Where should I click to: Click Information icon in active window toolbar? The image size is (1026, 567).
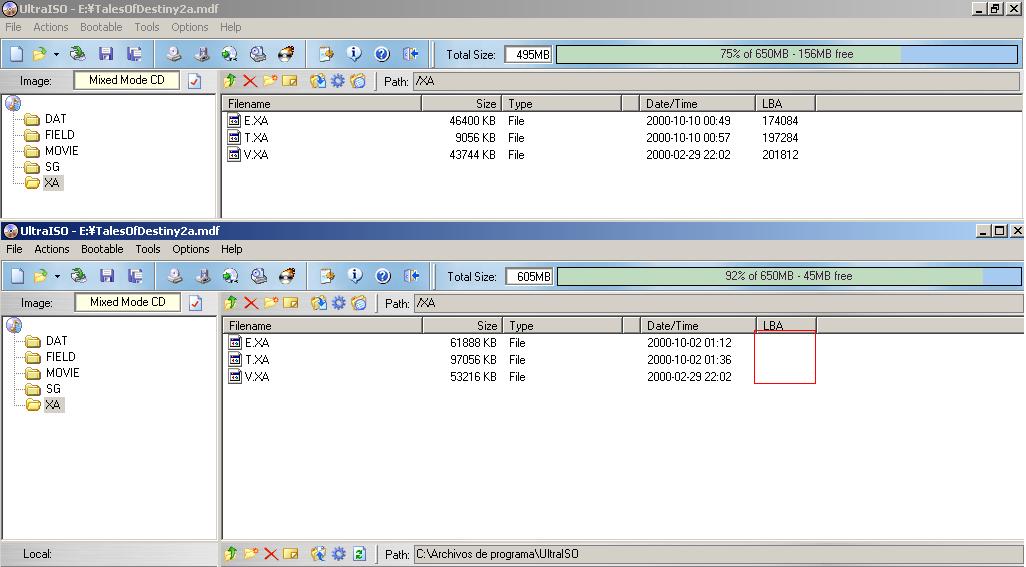(x=355, y=276)
